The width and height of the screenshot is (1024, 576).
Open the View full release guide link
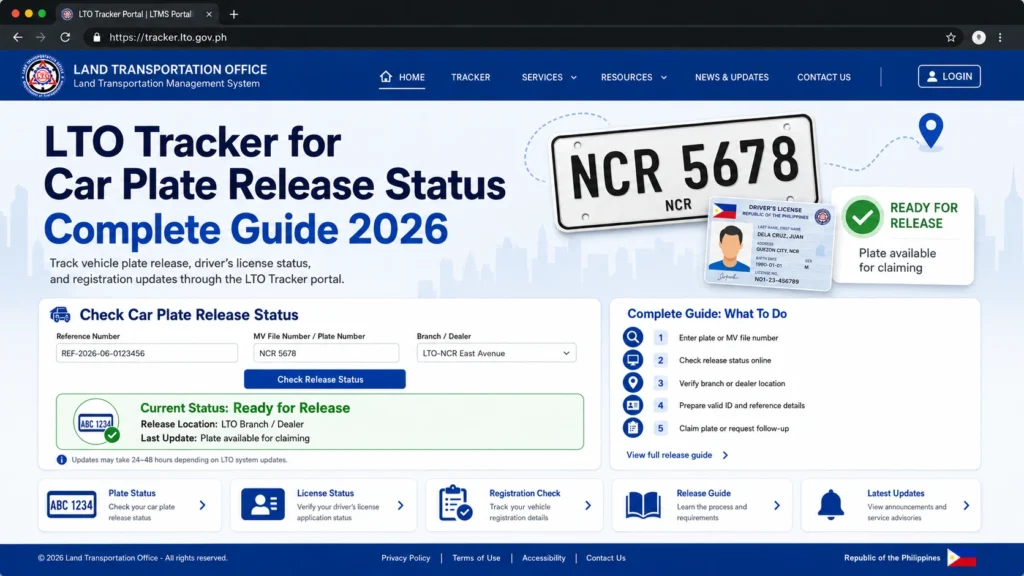pos(669,455)
